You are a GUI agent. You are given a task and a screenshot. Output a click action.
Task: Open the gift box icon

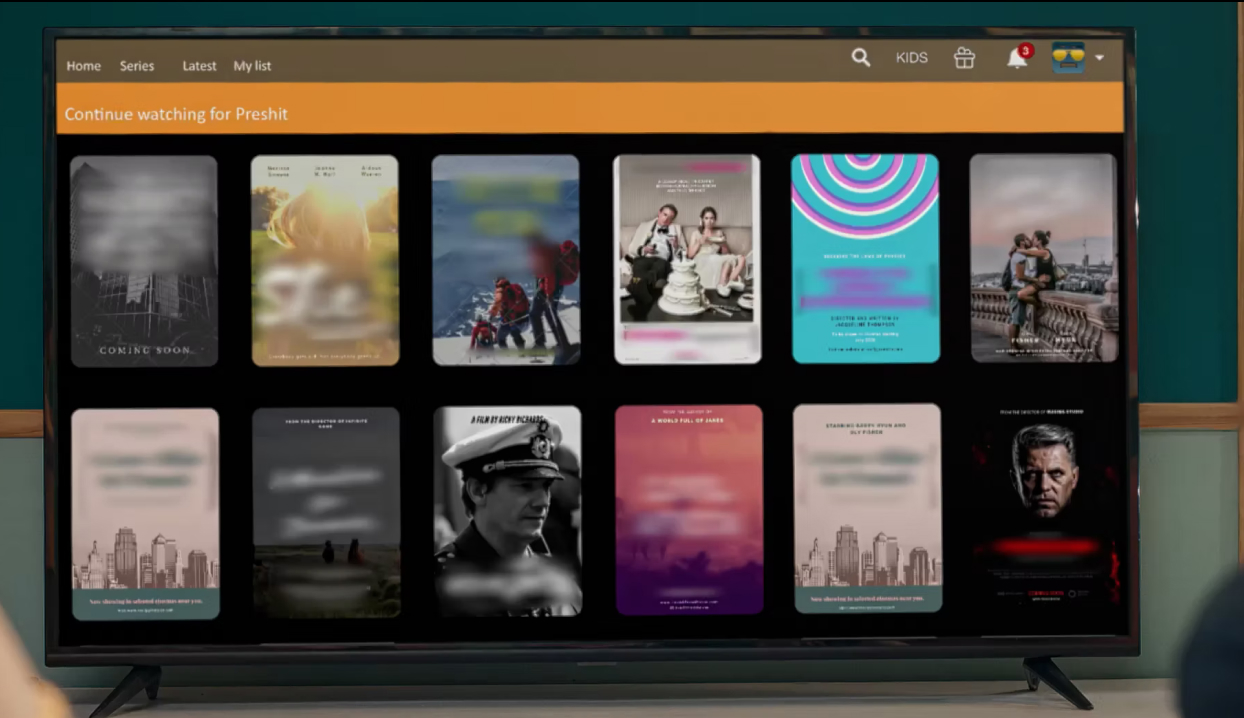coord(964,58)
